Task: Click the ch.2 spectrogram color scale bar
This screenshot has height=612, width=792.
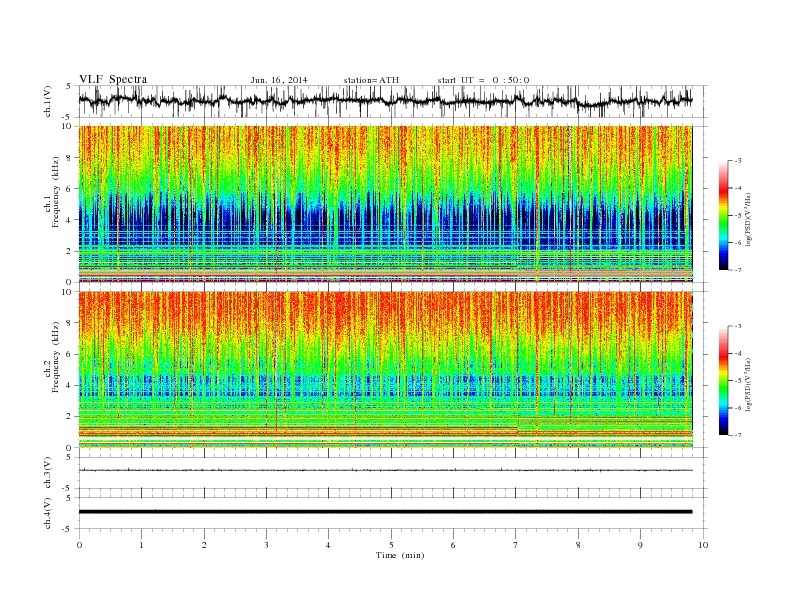Action: click(x=724, y=380)
